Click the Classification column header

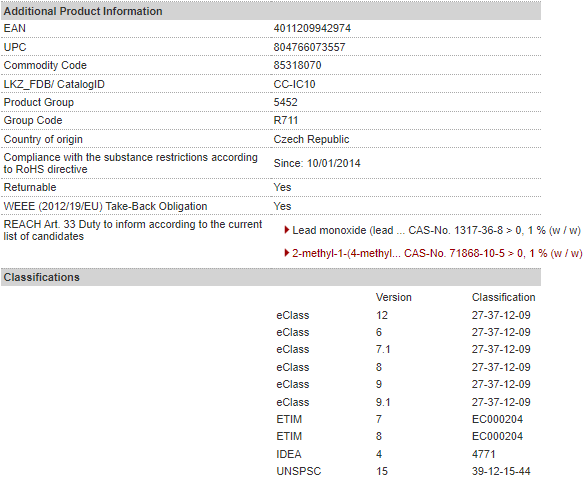[503, 297]
